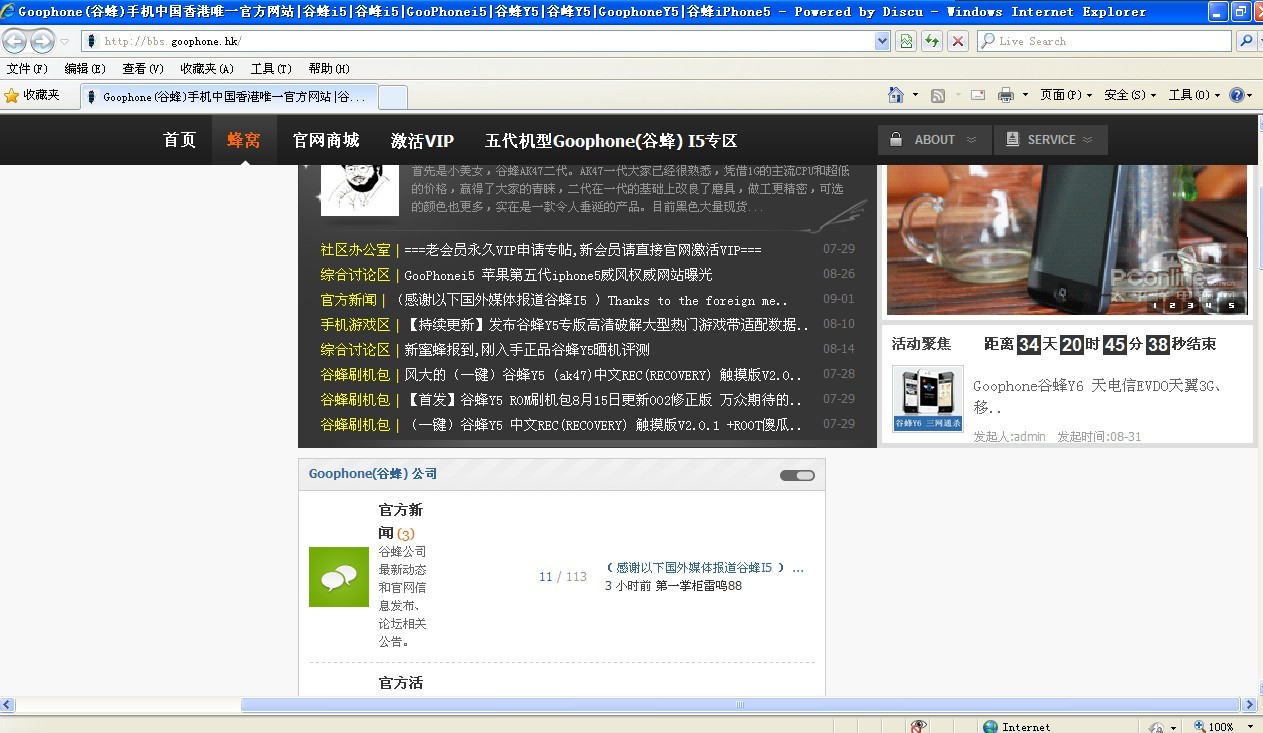
Task: Click the search magnifier icon
Action: [x=1244, y=41]
